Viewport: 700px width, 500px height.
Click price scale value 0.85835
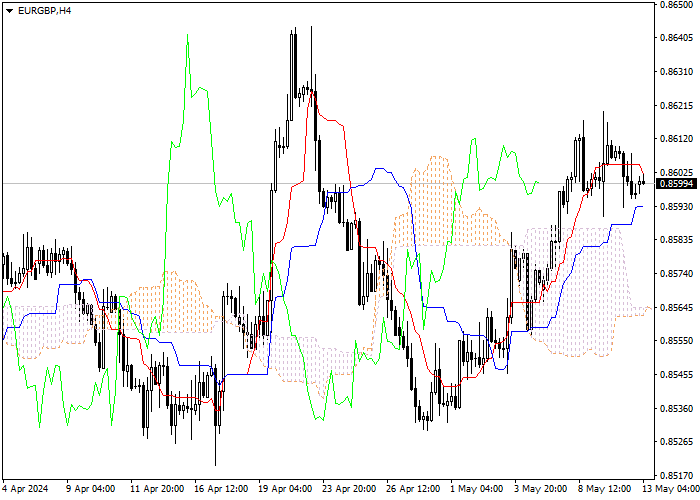point(676,240)
